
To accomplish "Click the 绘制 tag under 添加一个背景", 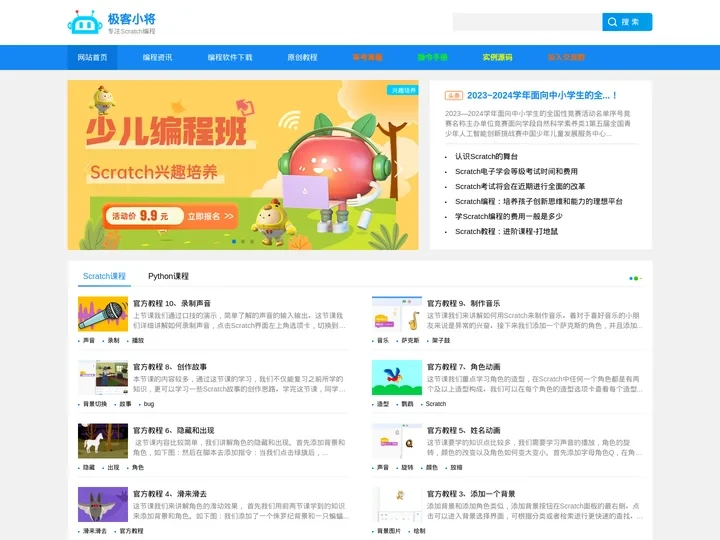I will tap(419, 530).
